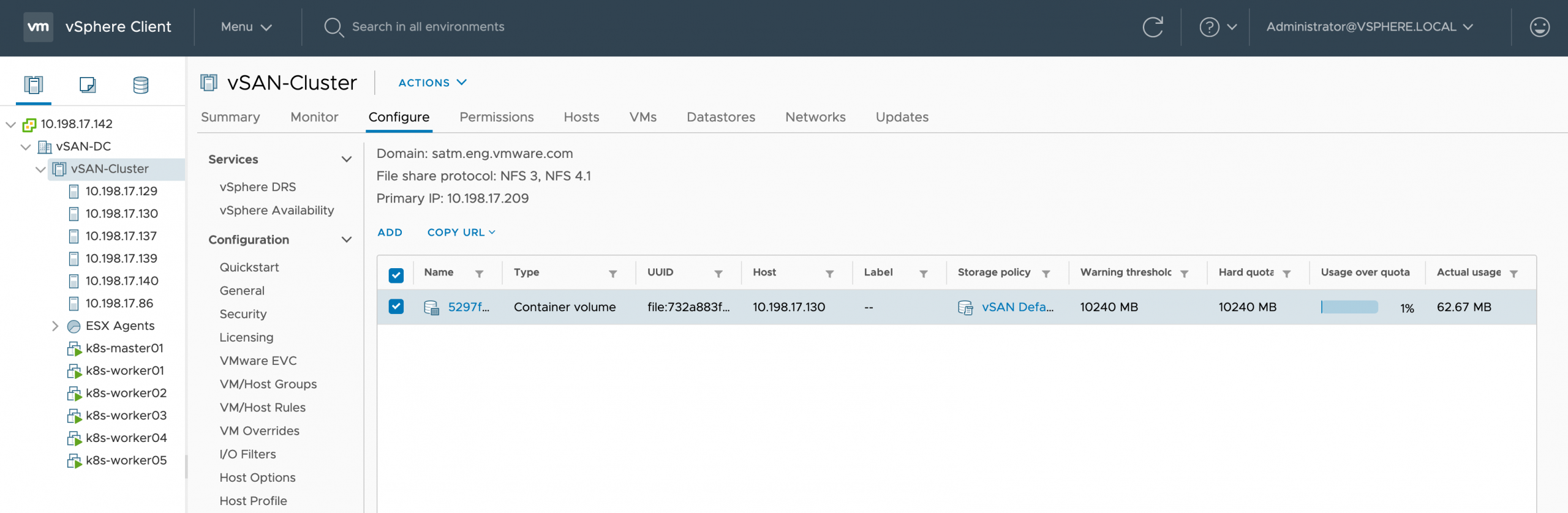Open the vSAN Defa... storage policy link
Viewport: 1568px width, 513px height.
coord(1017,307)
